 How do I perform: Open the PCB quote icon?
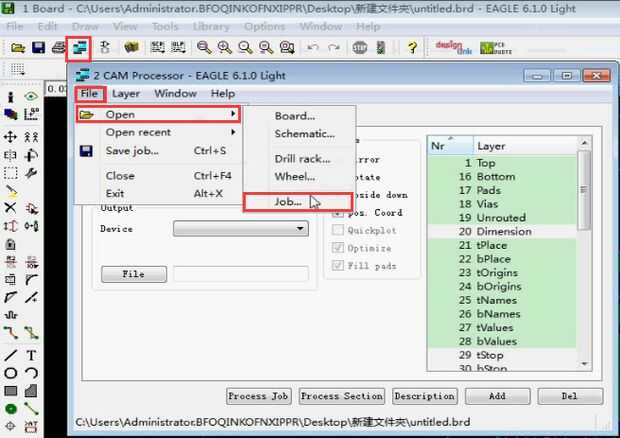pyautogui.click(x=495, y=48)
